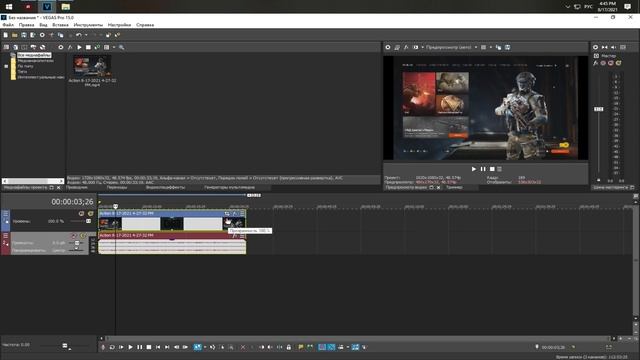Click the Record button in timeline transport
This screenshot has height=360, width=640.
click(103, 347)
